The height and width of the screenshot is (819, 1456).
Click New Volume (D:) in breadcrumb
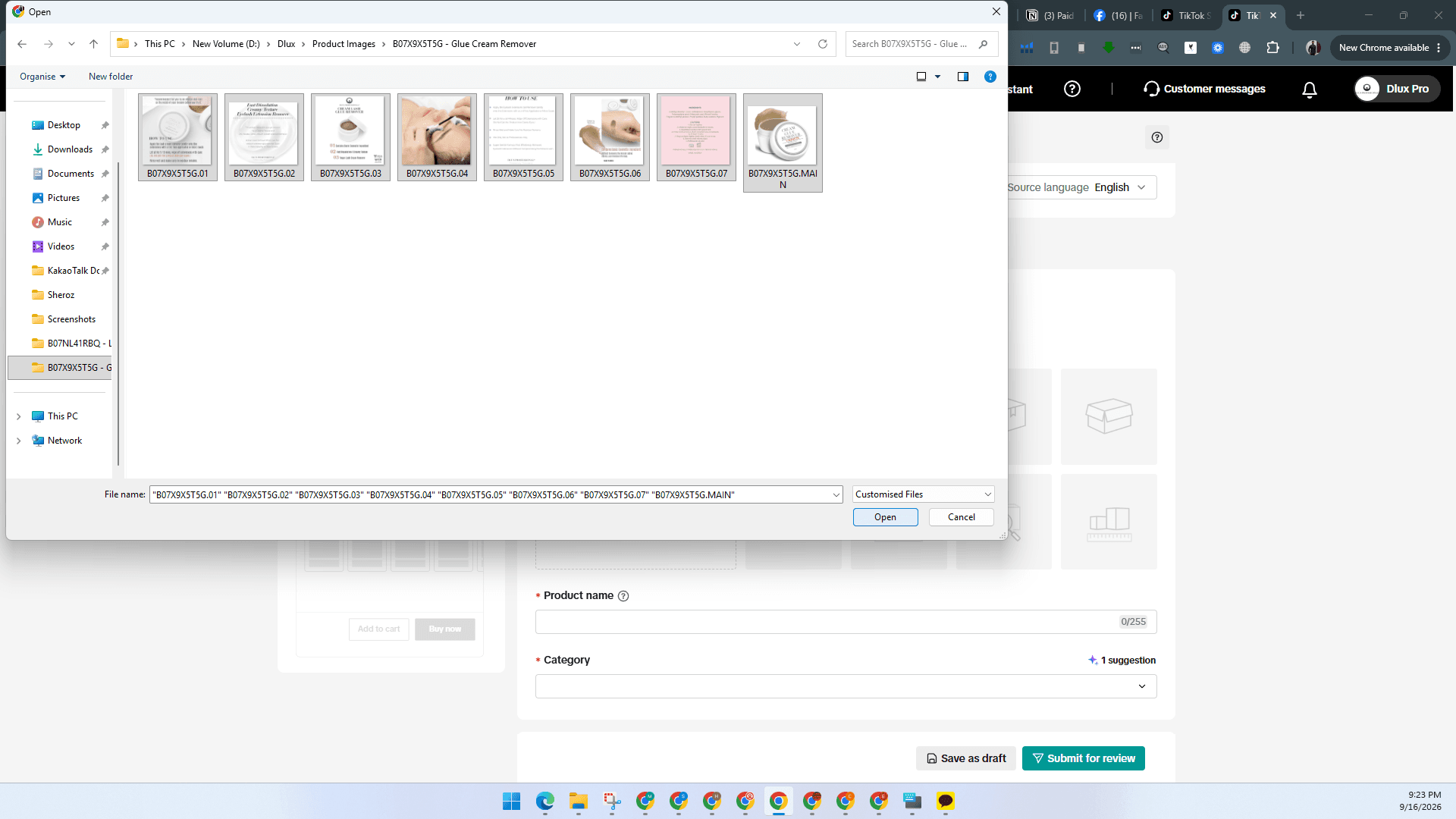(226, 44)
